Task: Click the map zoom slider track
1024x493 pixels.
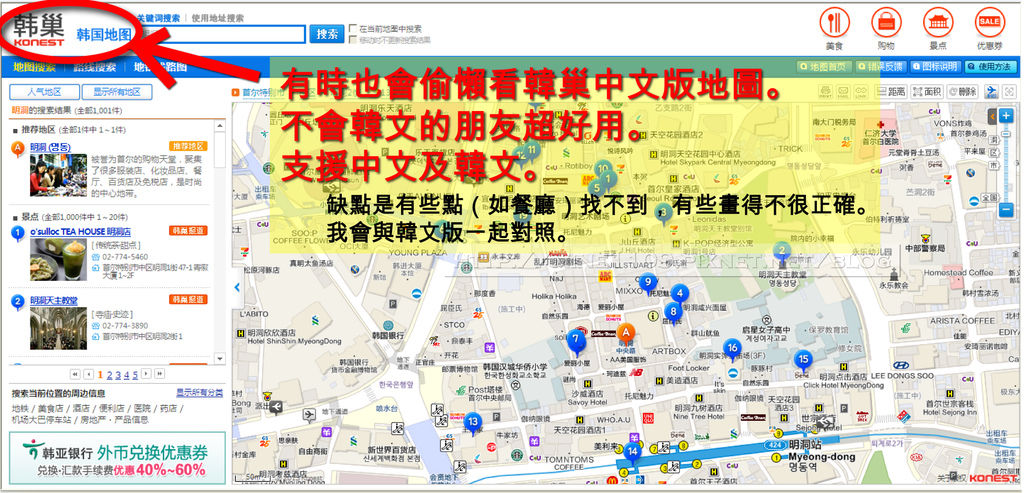Action: (1006, 163)
